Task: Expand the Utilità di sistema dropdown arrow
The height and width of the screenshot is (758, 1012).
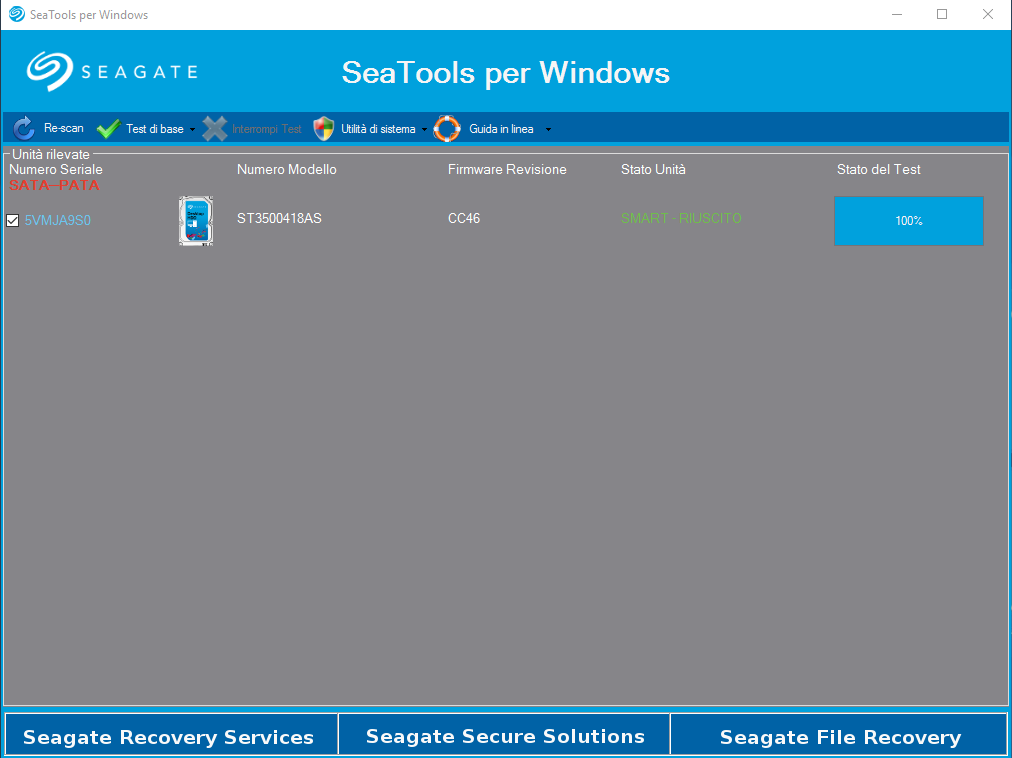Action: (x=424, y=129)
